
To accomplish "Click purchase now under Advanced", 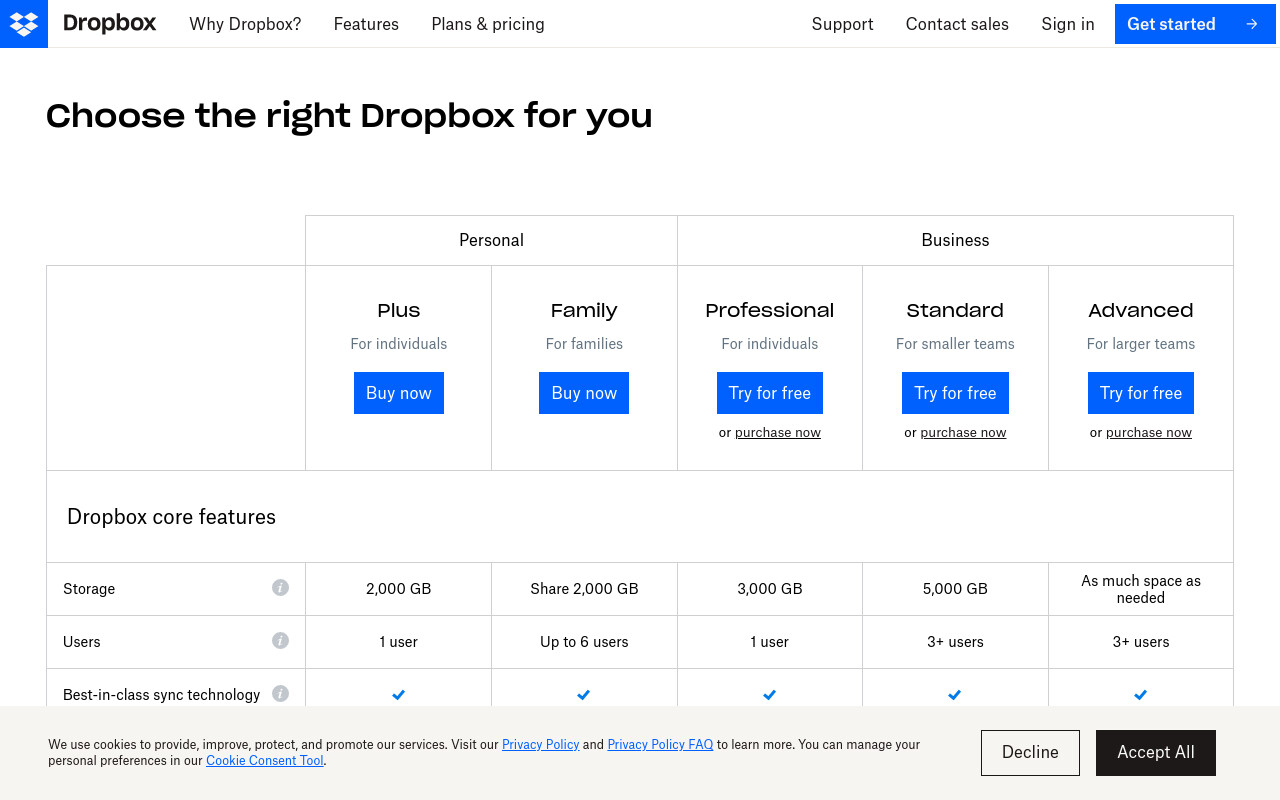I will tap(1149, 433).
